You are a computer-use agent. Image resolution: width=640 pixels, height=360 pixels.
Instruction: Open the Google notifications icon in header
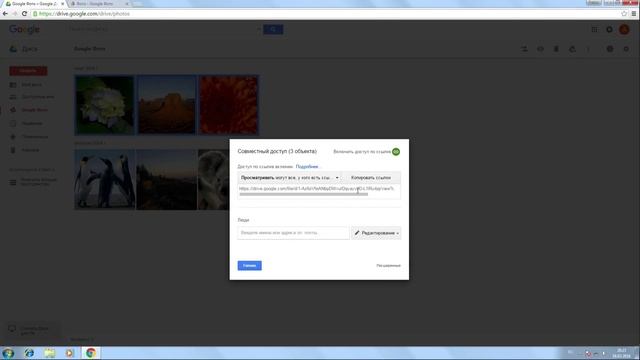tap(609, 29)
